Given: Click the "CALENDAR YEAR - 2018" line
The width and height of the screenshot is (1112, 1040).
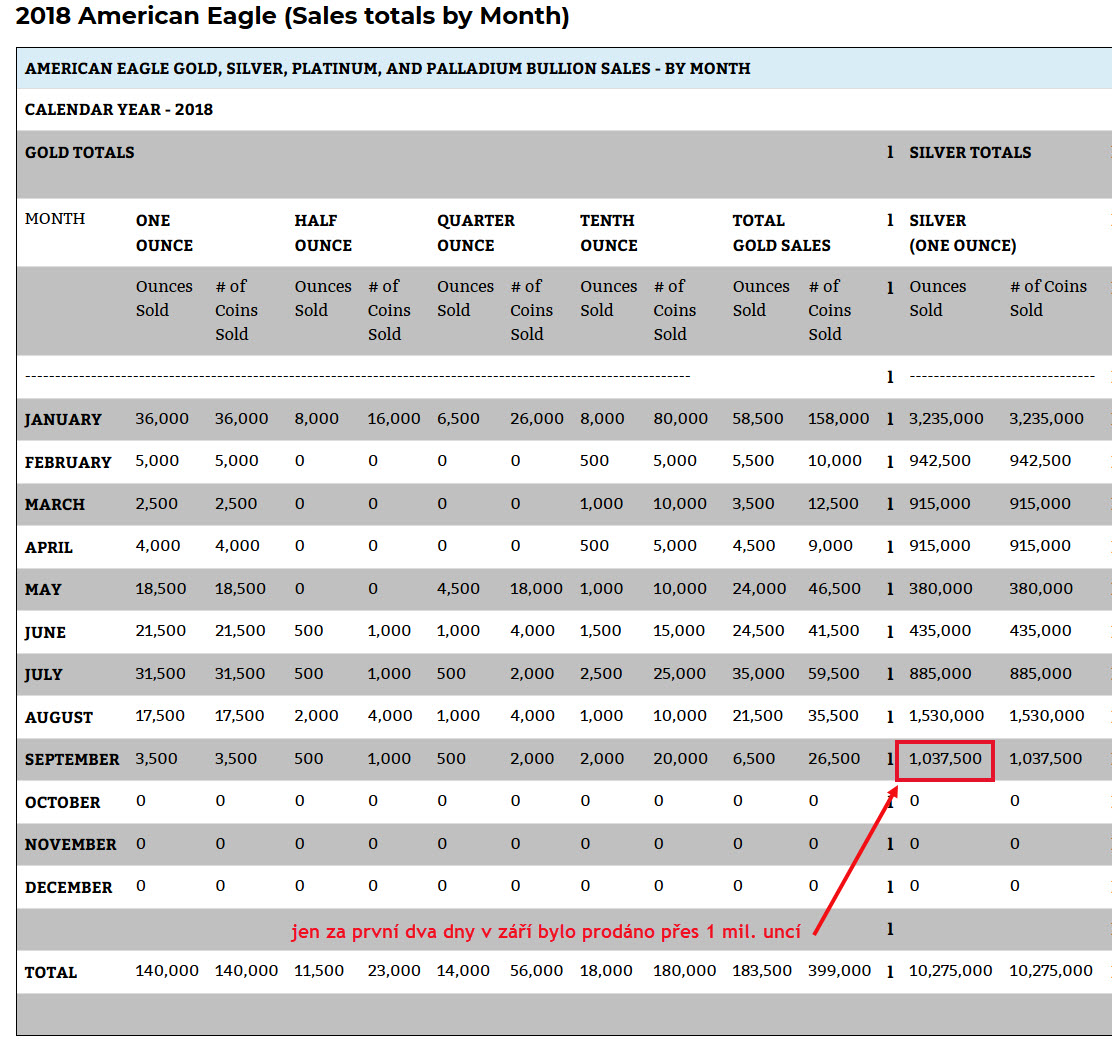Looking at the screenshot, I should (x=118, y=110).
